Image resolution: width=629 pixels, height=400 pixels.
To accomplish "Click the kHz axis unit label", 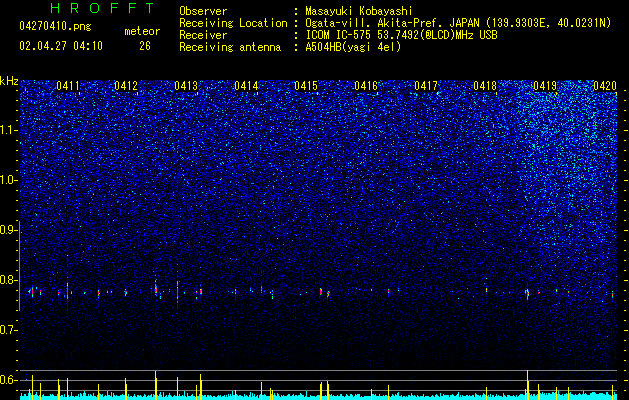I will [9, 81].
